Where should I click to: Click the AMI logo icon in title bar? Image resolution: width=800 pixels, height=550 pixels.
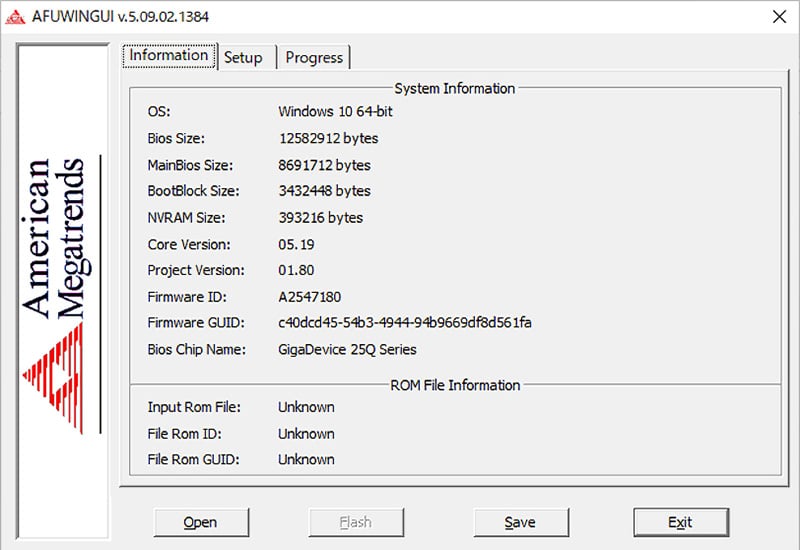click(15, 17)
